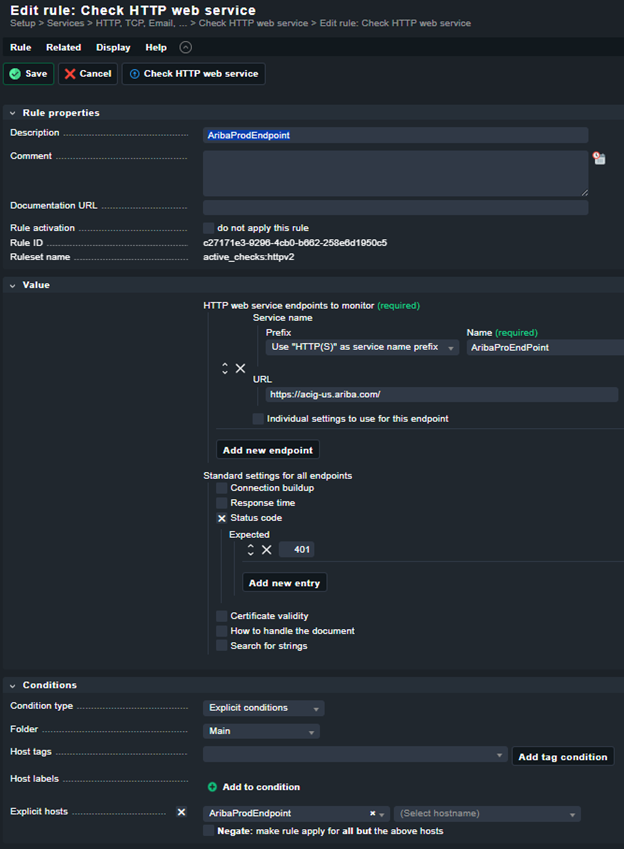Remove AribaProdEndpoint from explicit hosts
624x849 pixels.
(x=372, y=814)
